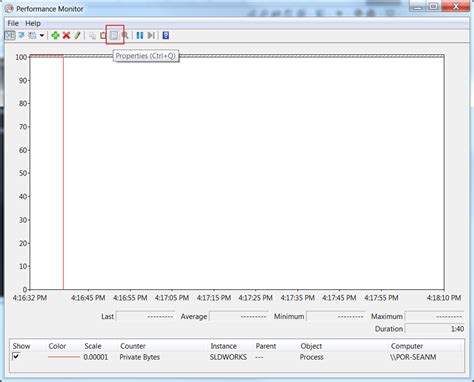Image resolution: width=474 pixels, height=382 pixels.
Task: Click the Average value field
Action: click(x=239, y=316)
